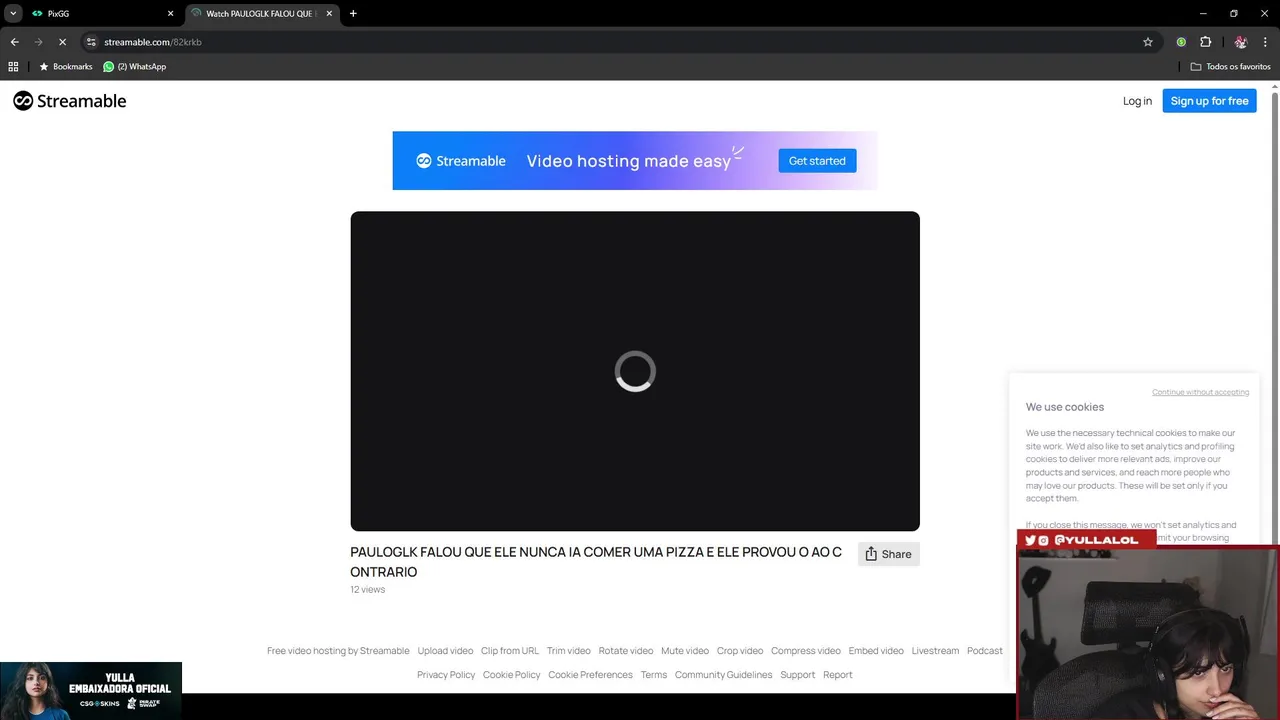Close the Watch PAULOGLK tab
The image size is (1280, 720).
tap(329, 14)
